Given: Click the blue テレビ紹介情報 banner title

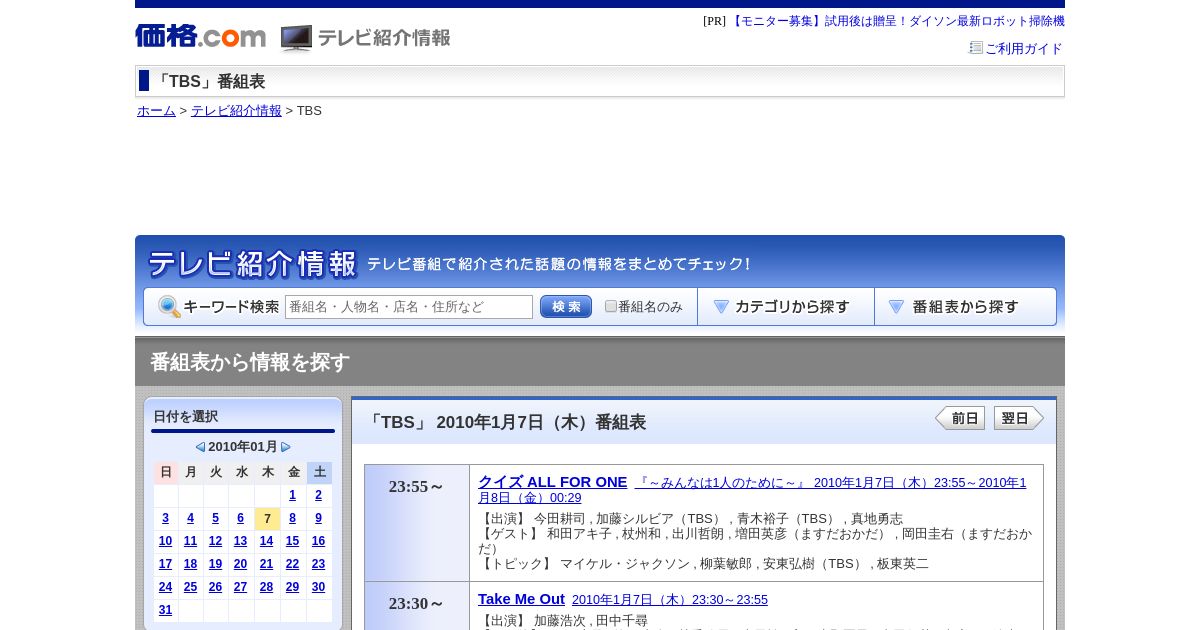Looking at the screenshot, I should [252, 264].
